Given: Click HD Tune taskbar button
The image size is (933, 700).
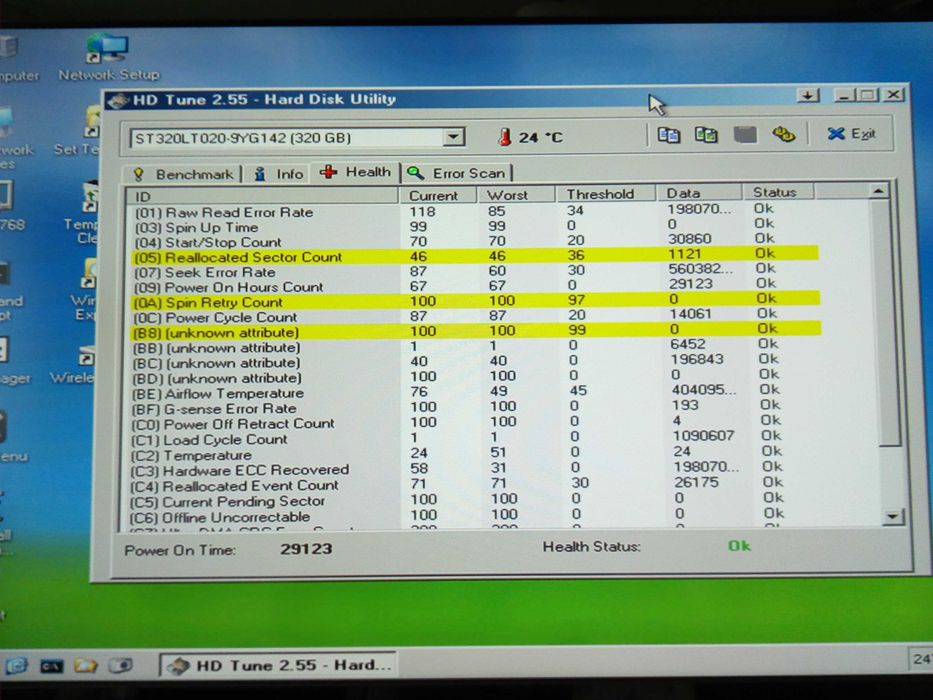Looking at the screenshot, I should pyautogui.click(x=277, y=665).
